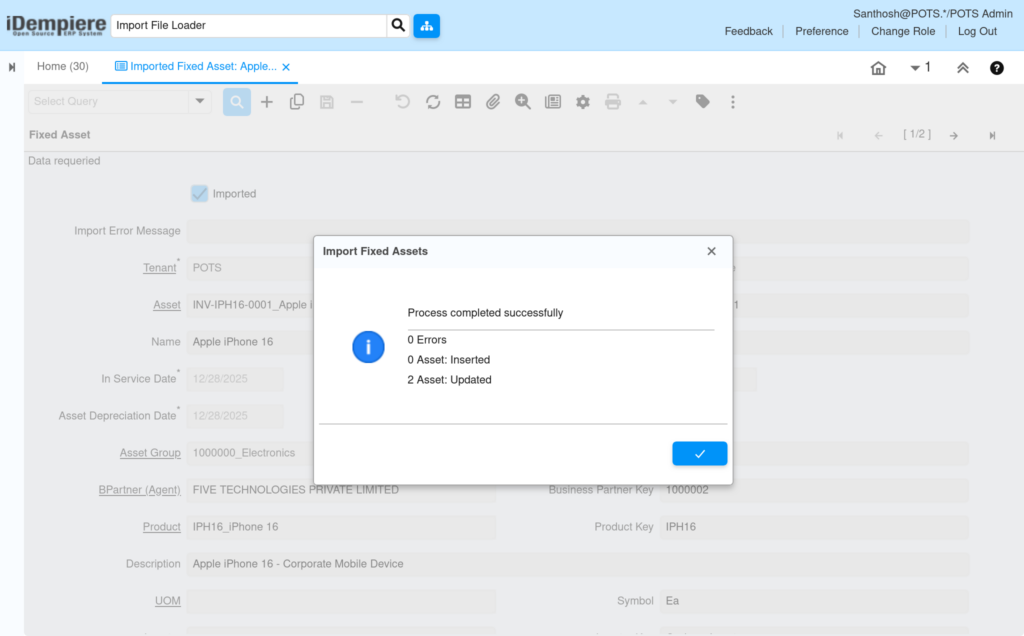This screenshot has width=1024, height=636.
Task: Jump to last record arrow
Action: (992, 135)
